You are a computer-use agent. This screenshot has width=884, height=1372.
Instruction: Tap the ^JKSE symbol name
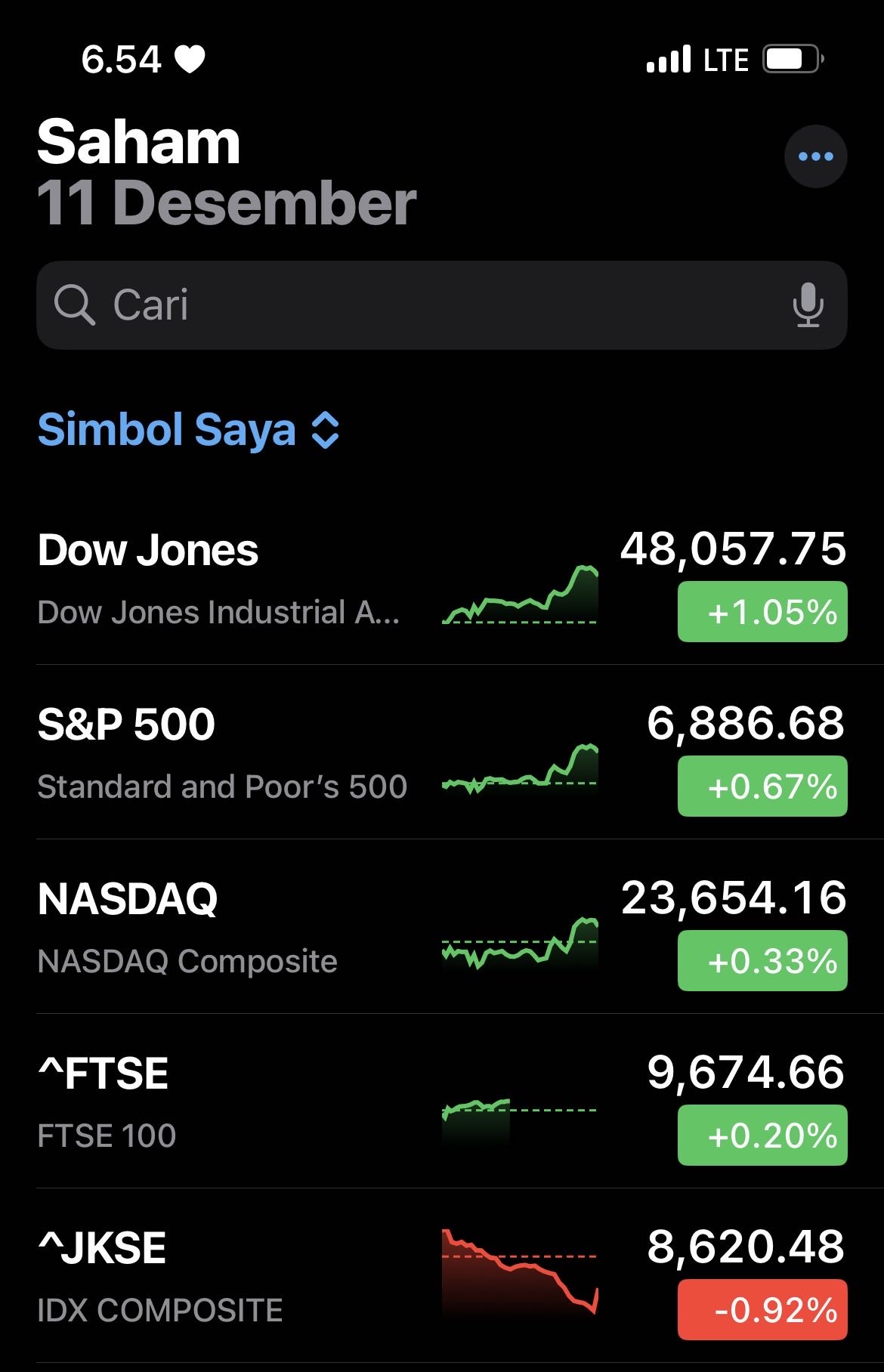click(x=102, y=1248)
